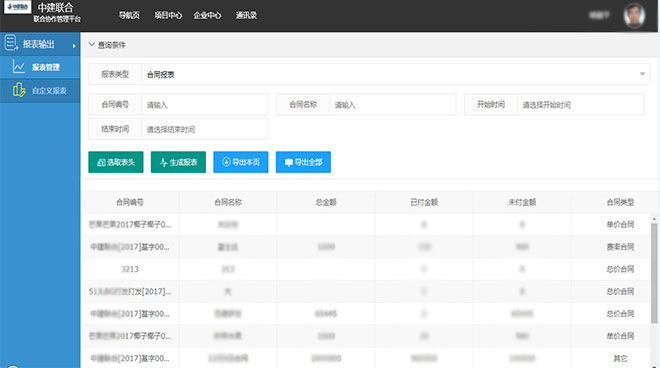Click the 报表管理 line chart icon
Image resolution: width=660 pixels, height=368 pixels.
19,67
